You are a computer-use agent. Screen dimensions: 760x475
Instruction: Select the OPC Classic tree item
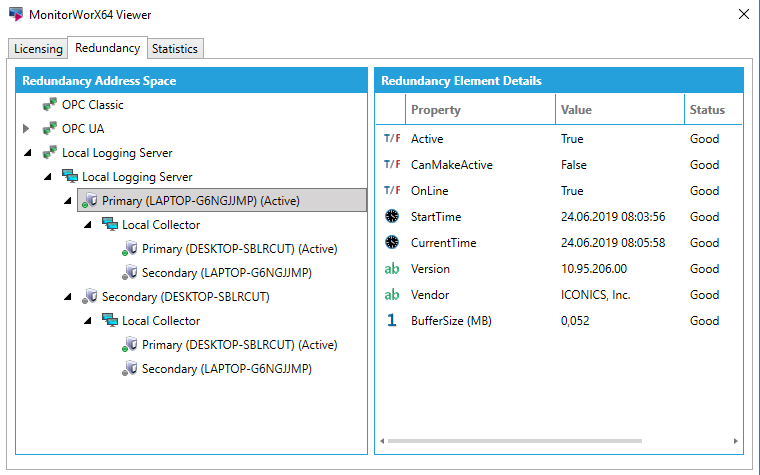[93, 105]
